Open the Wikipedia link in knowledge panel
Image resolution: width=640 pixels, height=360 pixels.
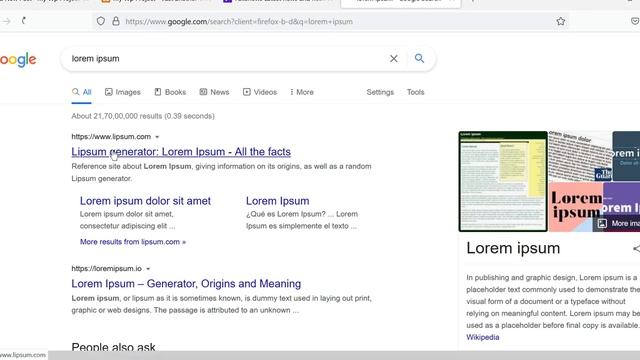pos(482,337)
